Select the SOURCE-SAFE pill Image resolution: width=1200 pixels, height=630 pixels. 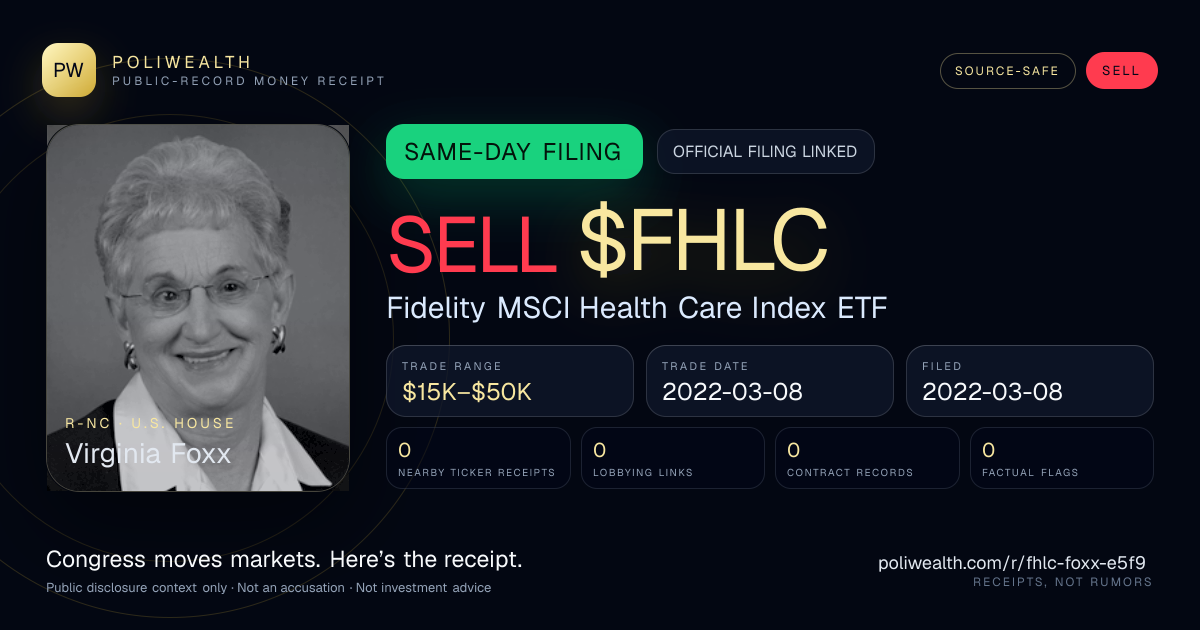pyautogui.click(x=1007, y=71)
